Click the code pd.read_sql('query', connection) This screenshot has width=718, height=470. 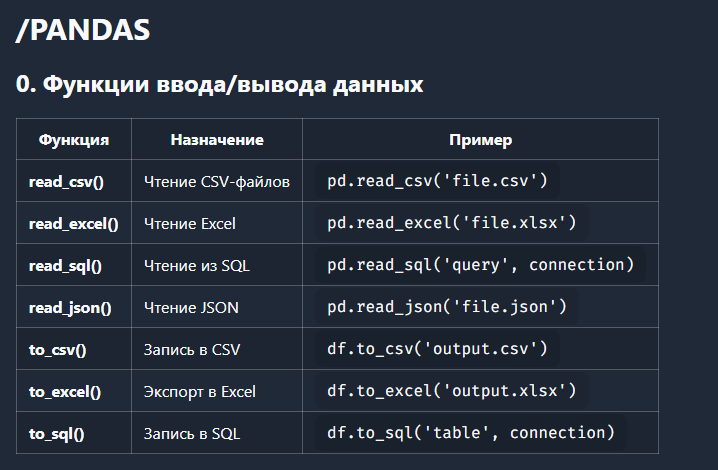point(481,265)
